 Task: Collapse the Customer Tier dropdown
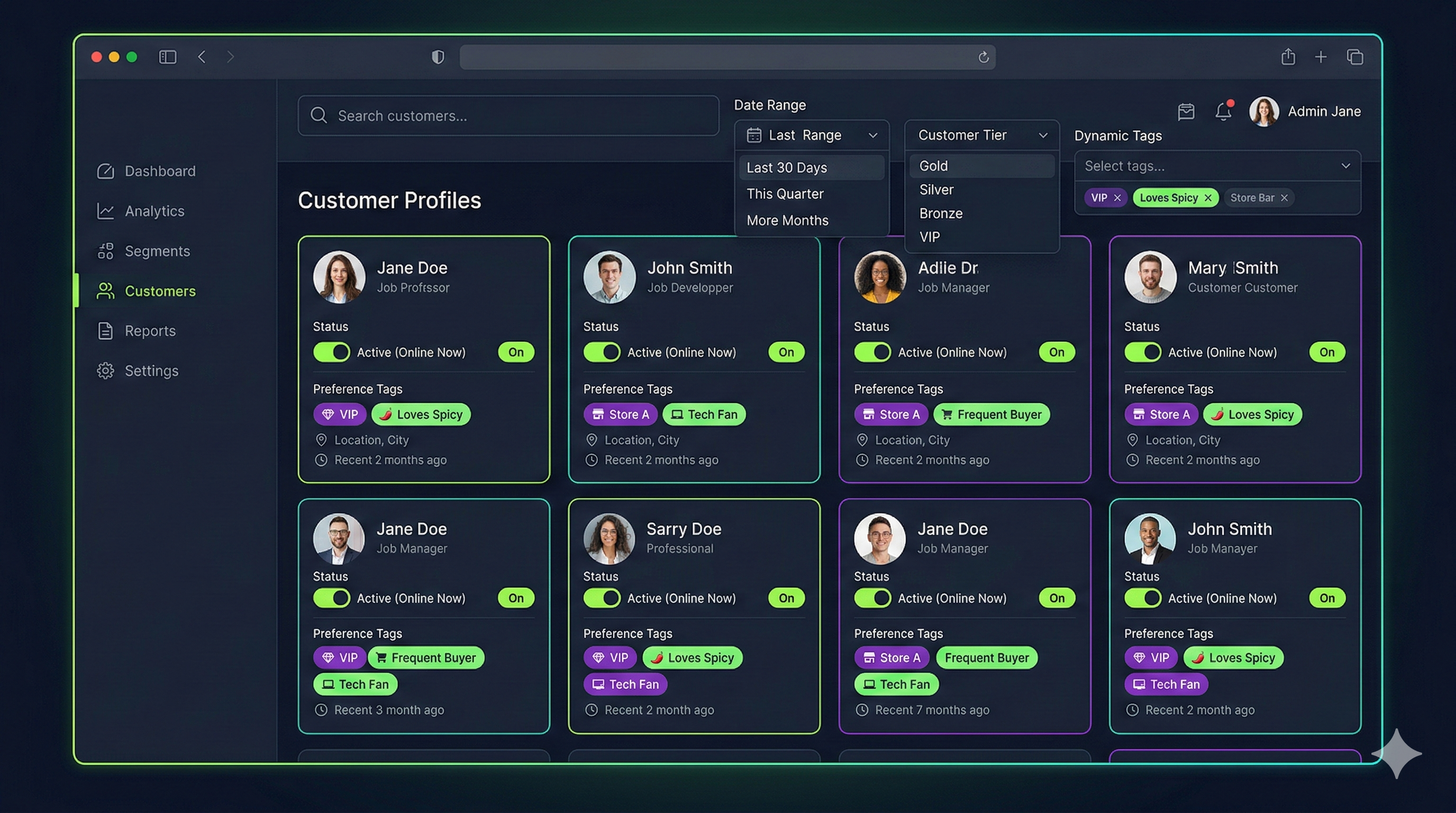pyautogui.click(x=982, y=135)
